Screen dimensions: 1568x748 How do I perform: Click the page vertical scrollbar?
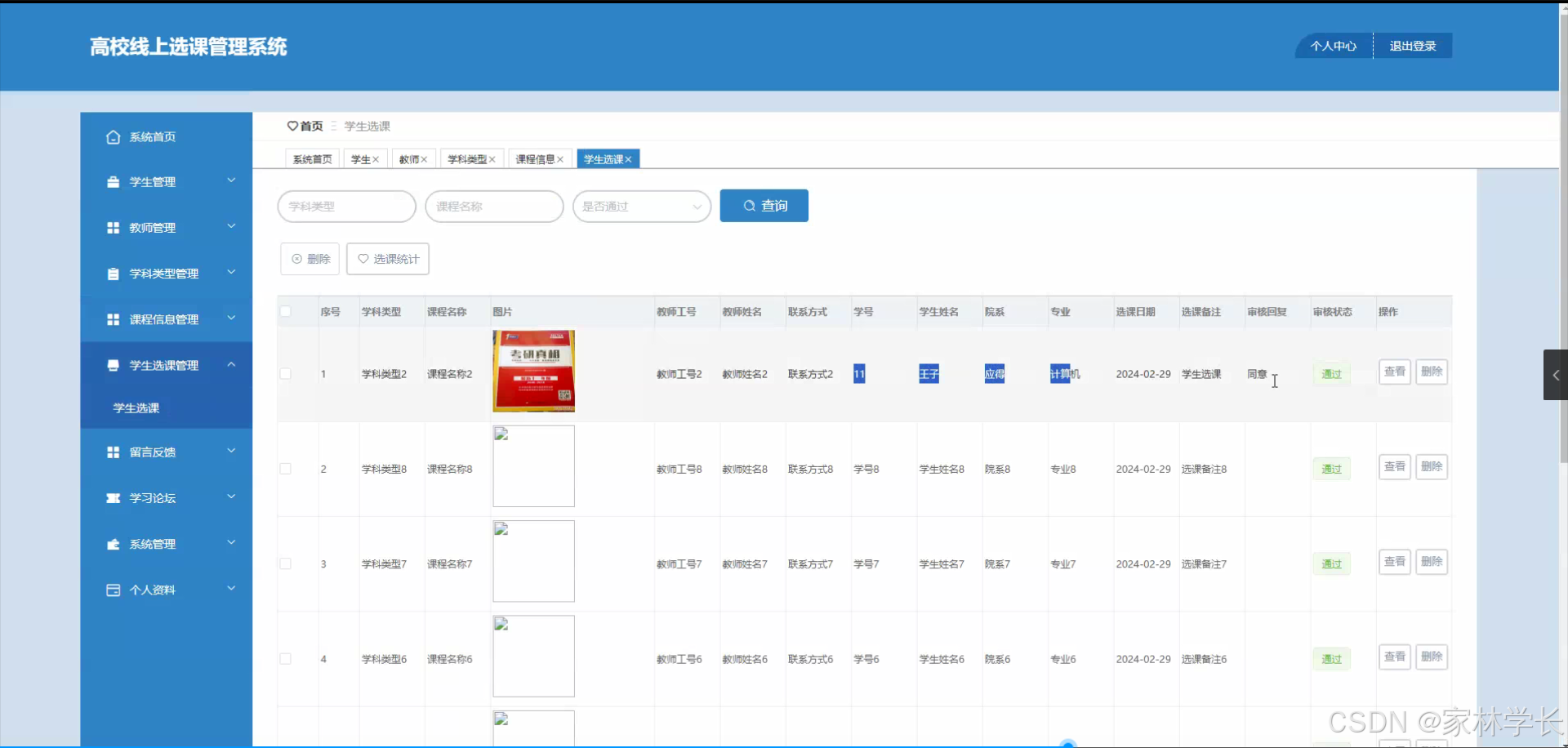point(1563,237)
